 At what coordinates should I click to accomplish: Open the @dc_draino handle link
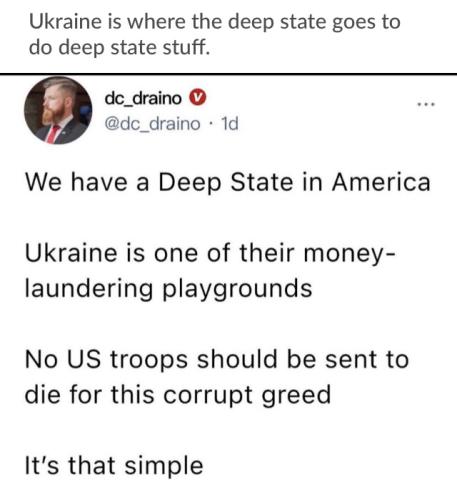152,124
